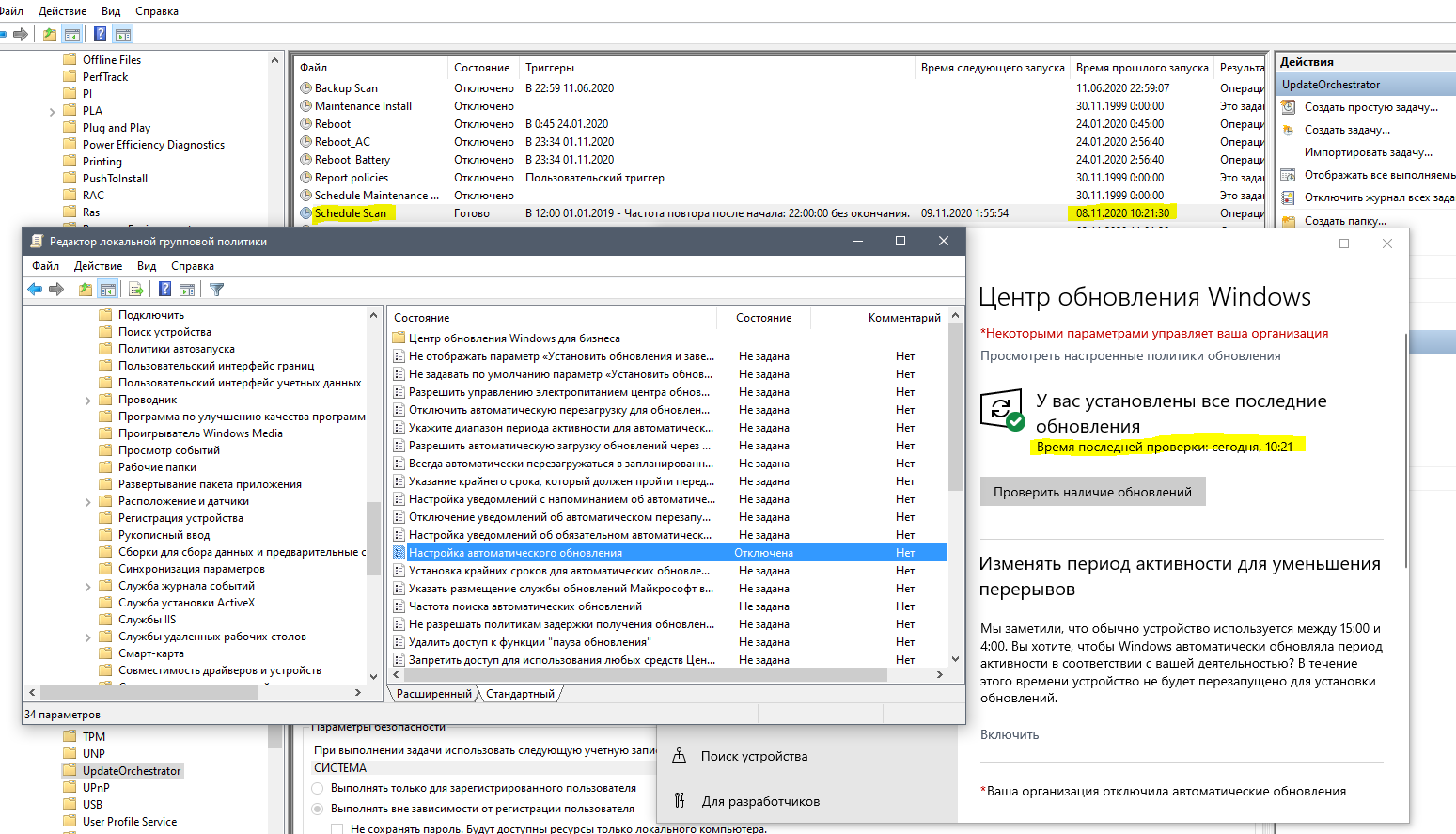Toggle action pane icon in Policy Editor toolbar
The image size is (1456, 834).
(187, 290)
